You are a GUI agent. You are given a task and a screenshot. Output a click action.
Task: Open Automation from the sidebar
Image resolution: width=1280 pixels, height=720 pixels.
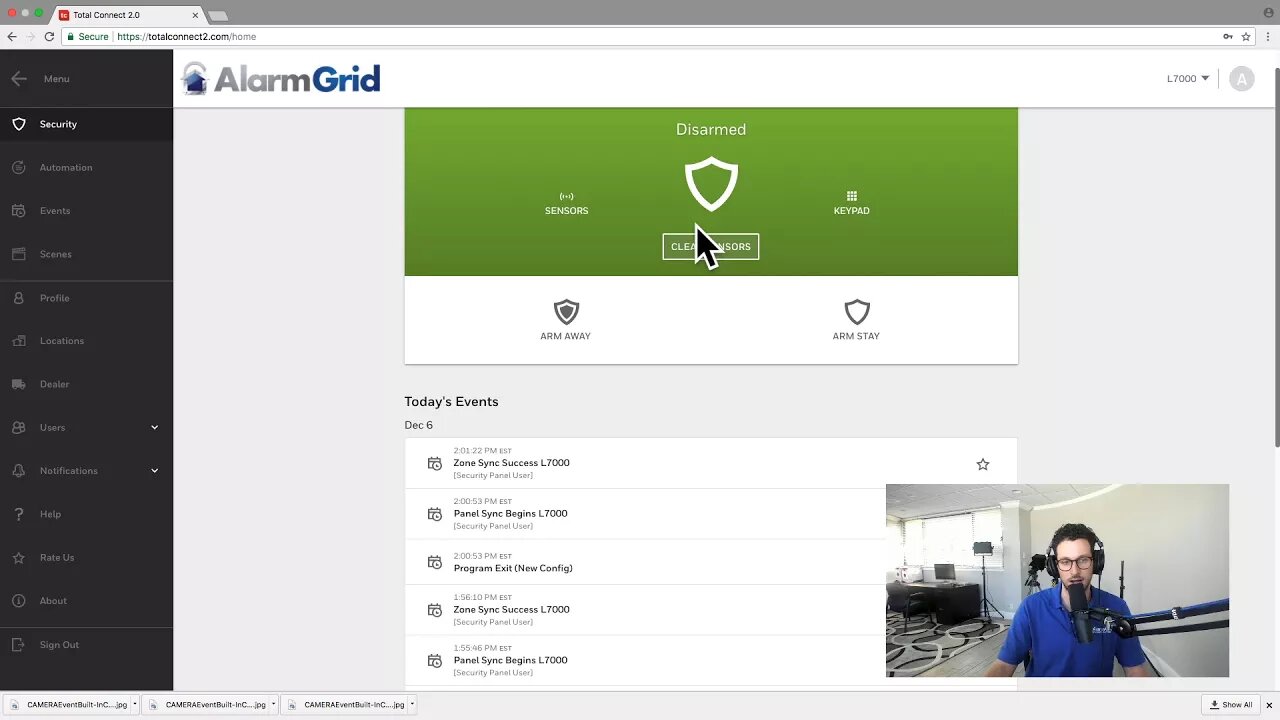pyautogui.click(x=86, y=167)
